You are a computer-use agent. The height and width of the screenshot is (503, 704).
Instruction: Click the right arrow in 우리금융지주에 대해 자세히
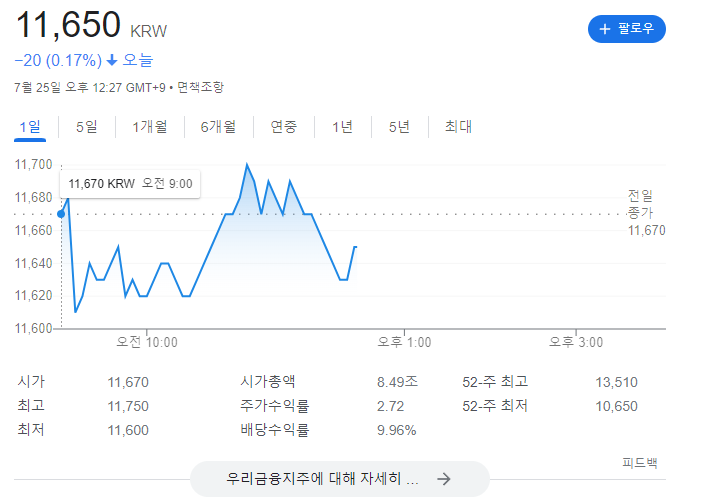[x=444, y=479]
